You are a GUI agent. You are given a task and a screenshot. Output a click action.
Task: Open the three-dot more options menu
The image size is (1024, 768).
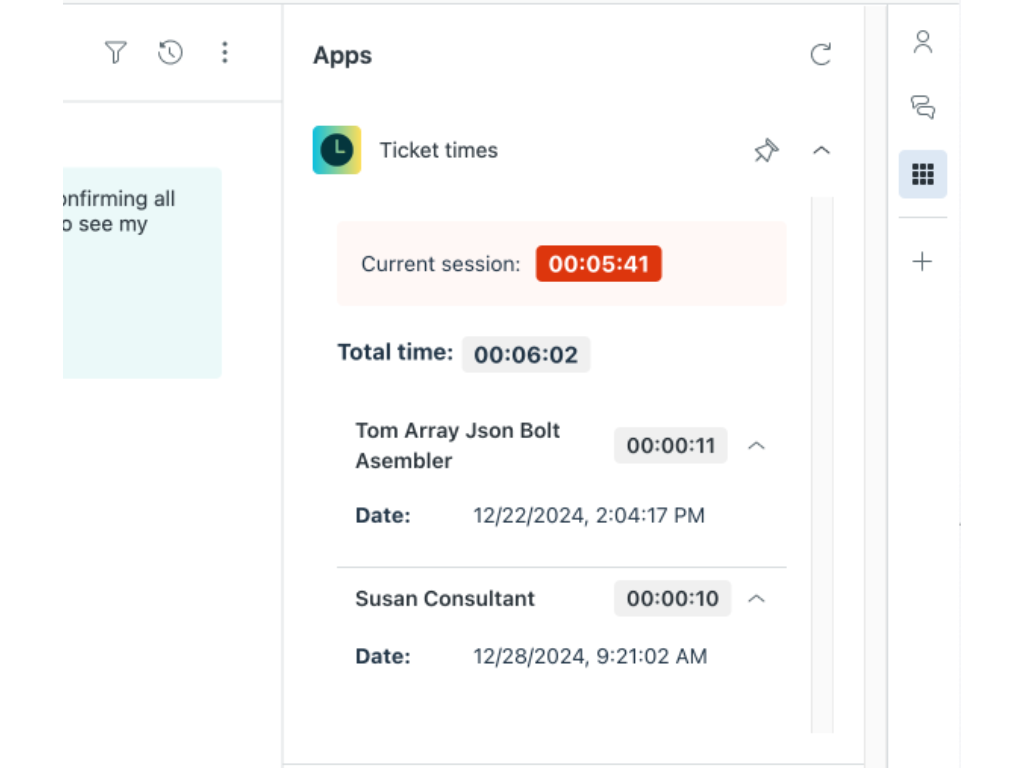coord(224,53)
